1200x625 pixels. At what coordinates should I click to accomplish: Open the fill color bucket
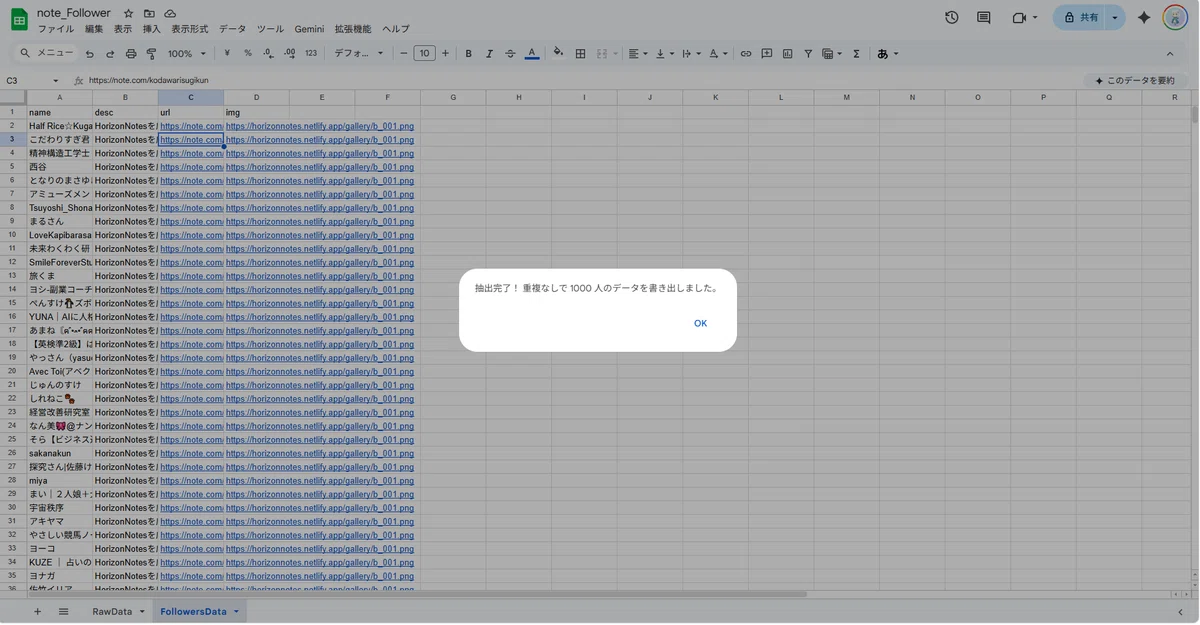click(x=558, y=54)
